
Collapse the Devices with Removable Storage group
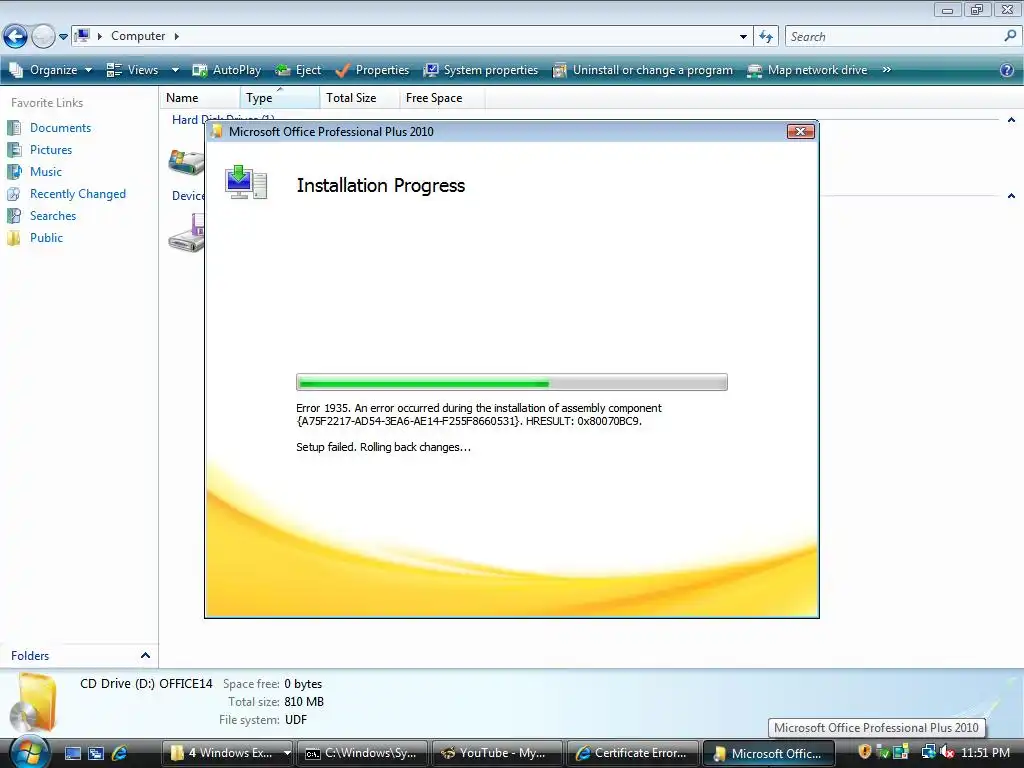[x=1011, y=196]
